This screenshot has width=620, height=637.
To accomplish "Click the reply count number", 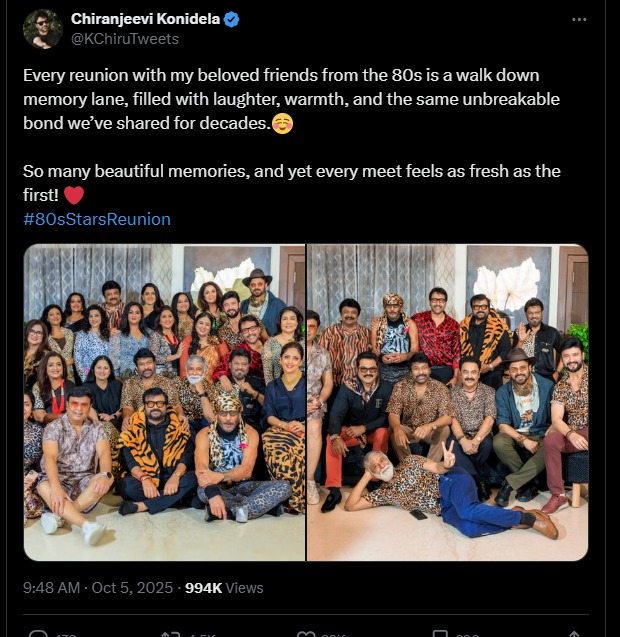I will (68, 634).
